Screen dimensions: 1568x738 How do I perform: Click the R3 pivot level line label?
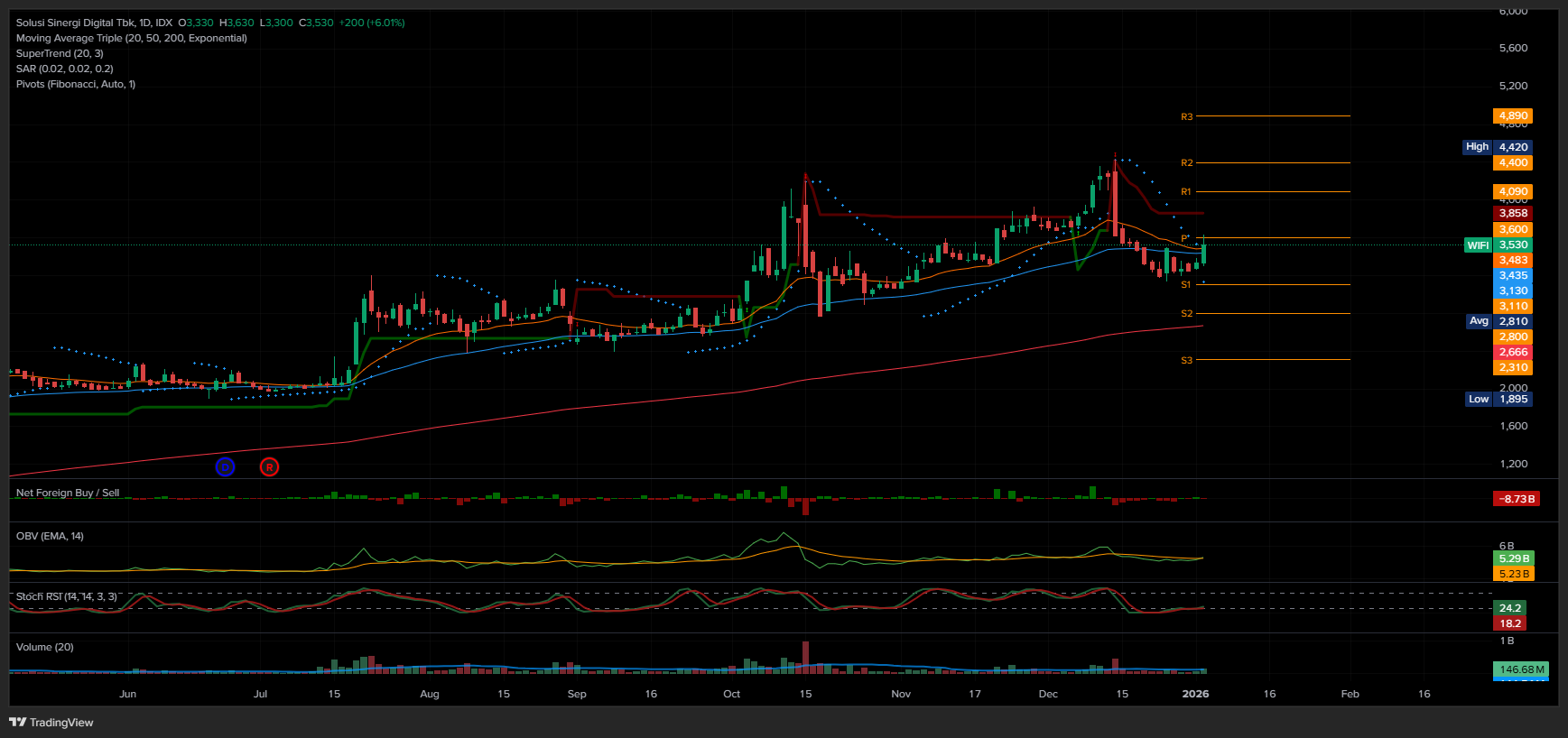pyautogui.click(x=1186, y=116)
